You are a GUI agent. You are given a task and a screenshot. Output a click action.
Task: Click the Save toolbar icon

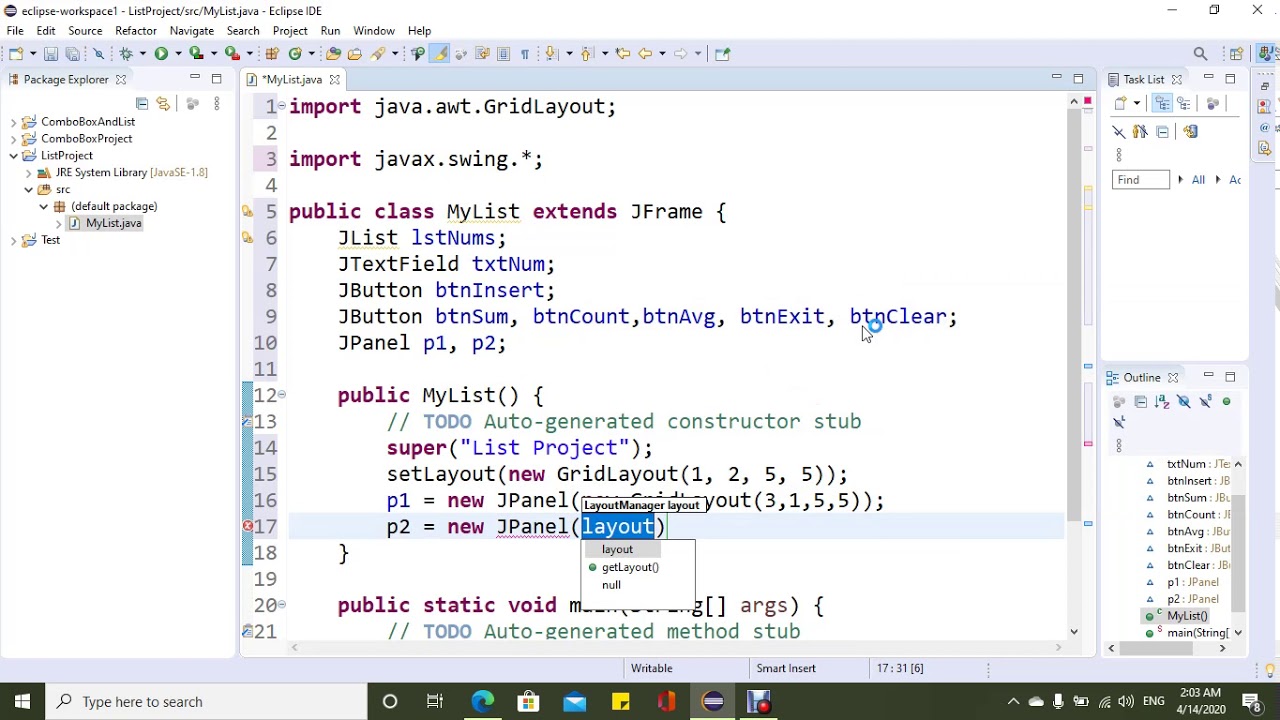click(51, 53)
